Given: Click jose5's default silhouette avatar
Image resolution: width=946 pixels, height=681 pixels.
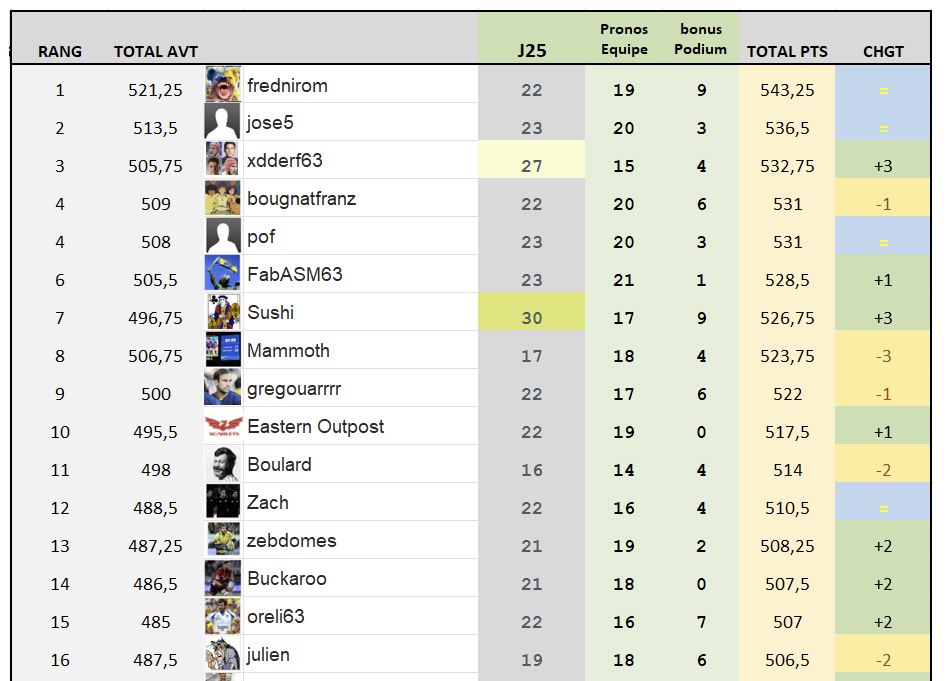Looking at the screenshot, I should coord(222,122).
